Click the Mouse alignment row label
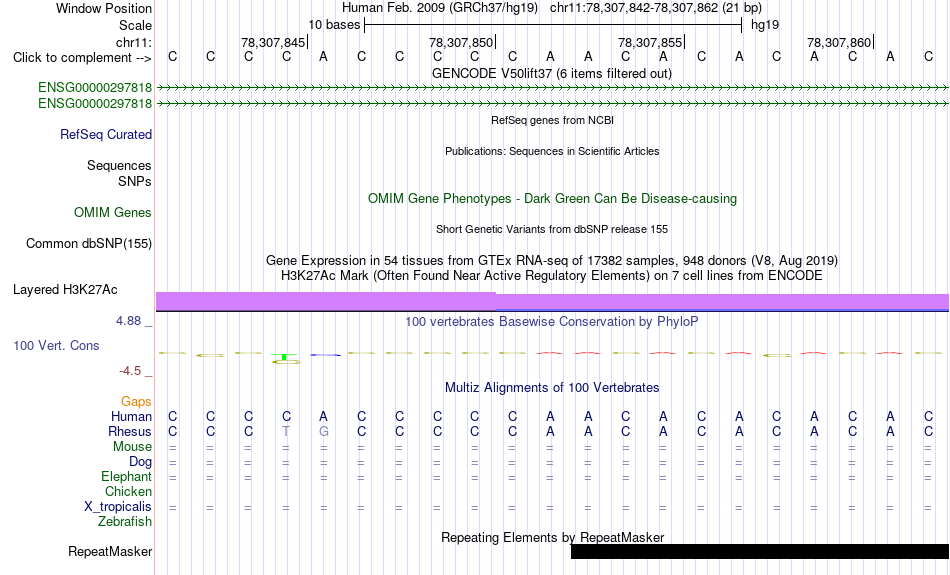The height and width of the screenshot is (575, 950). [x=132, y=447]
